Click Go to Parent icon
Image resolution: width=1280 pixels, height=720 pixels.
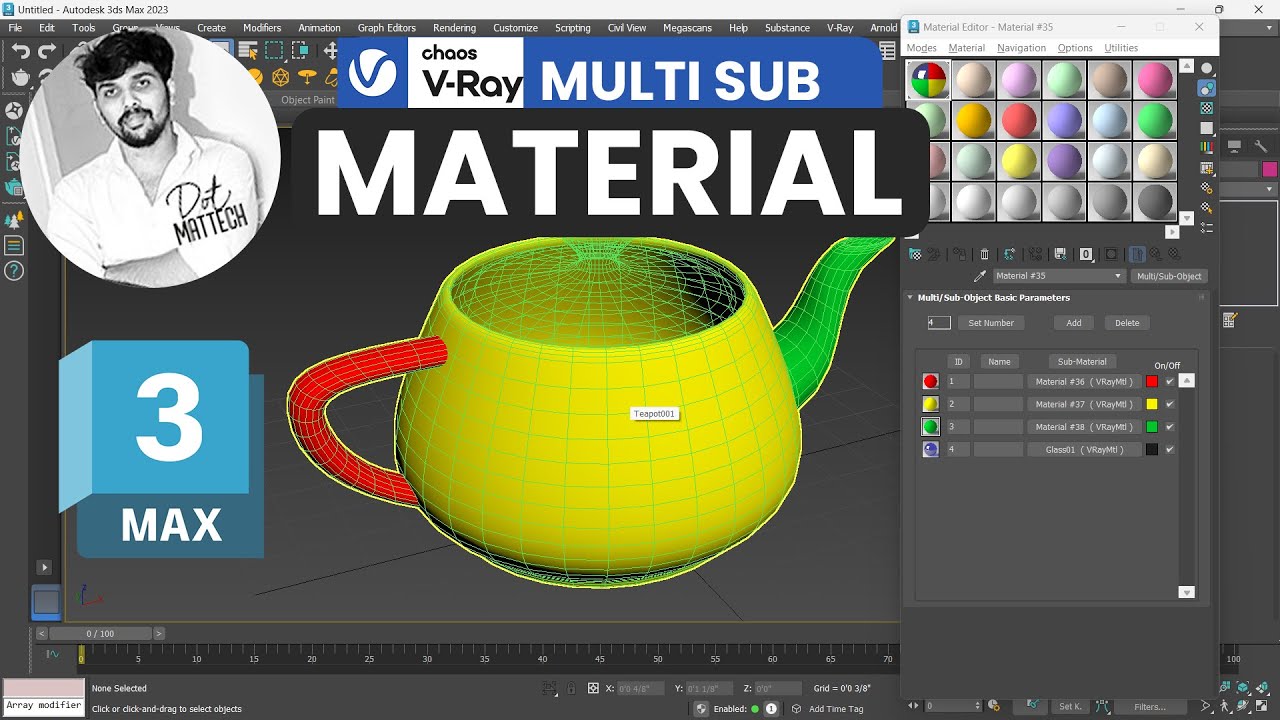point(1156,254)
